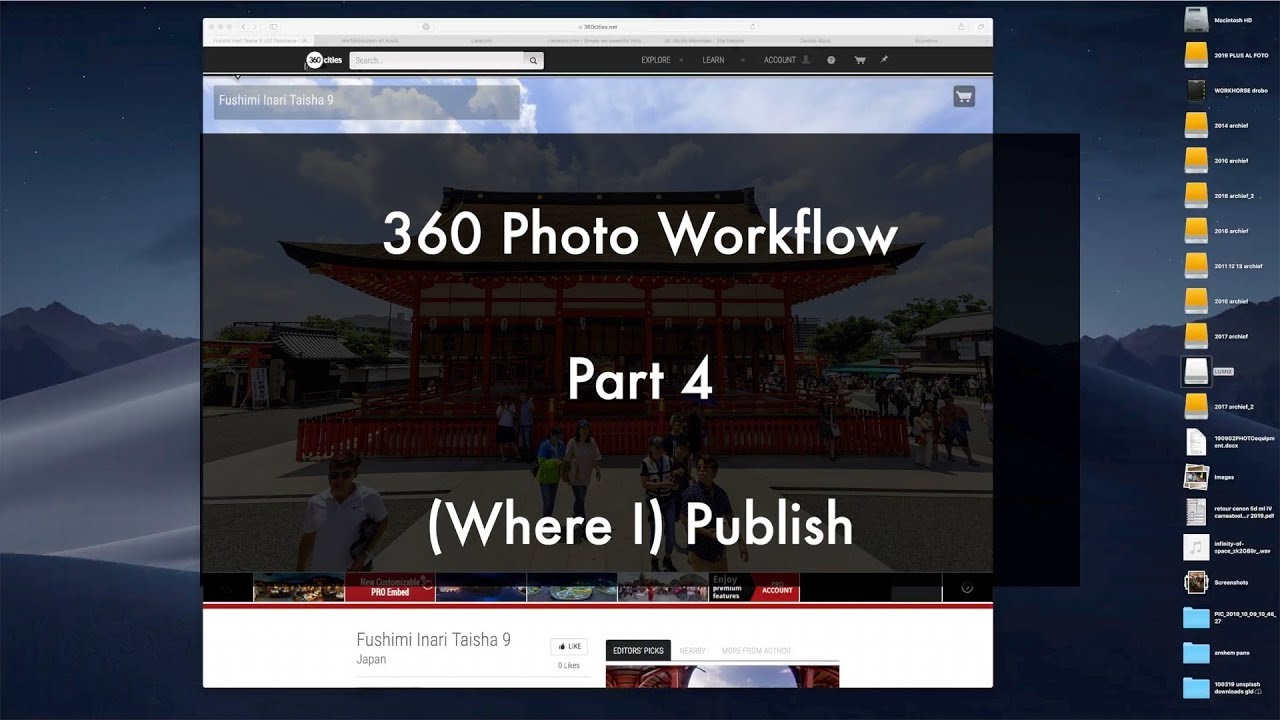Click the search magnifier button

534,61
